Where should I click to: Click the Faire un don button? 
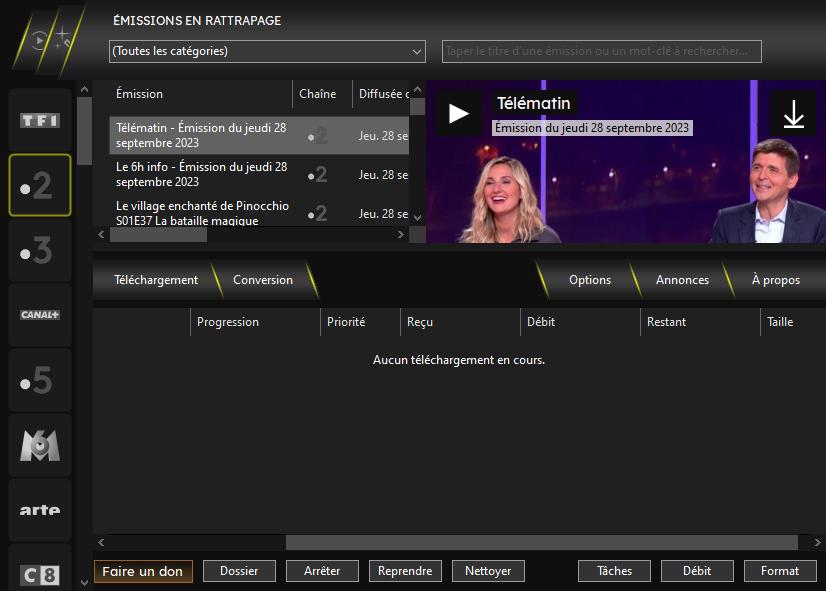[143, 571]
